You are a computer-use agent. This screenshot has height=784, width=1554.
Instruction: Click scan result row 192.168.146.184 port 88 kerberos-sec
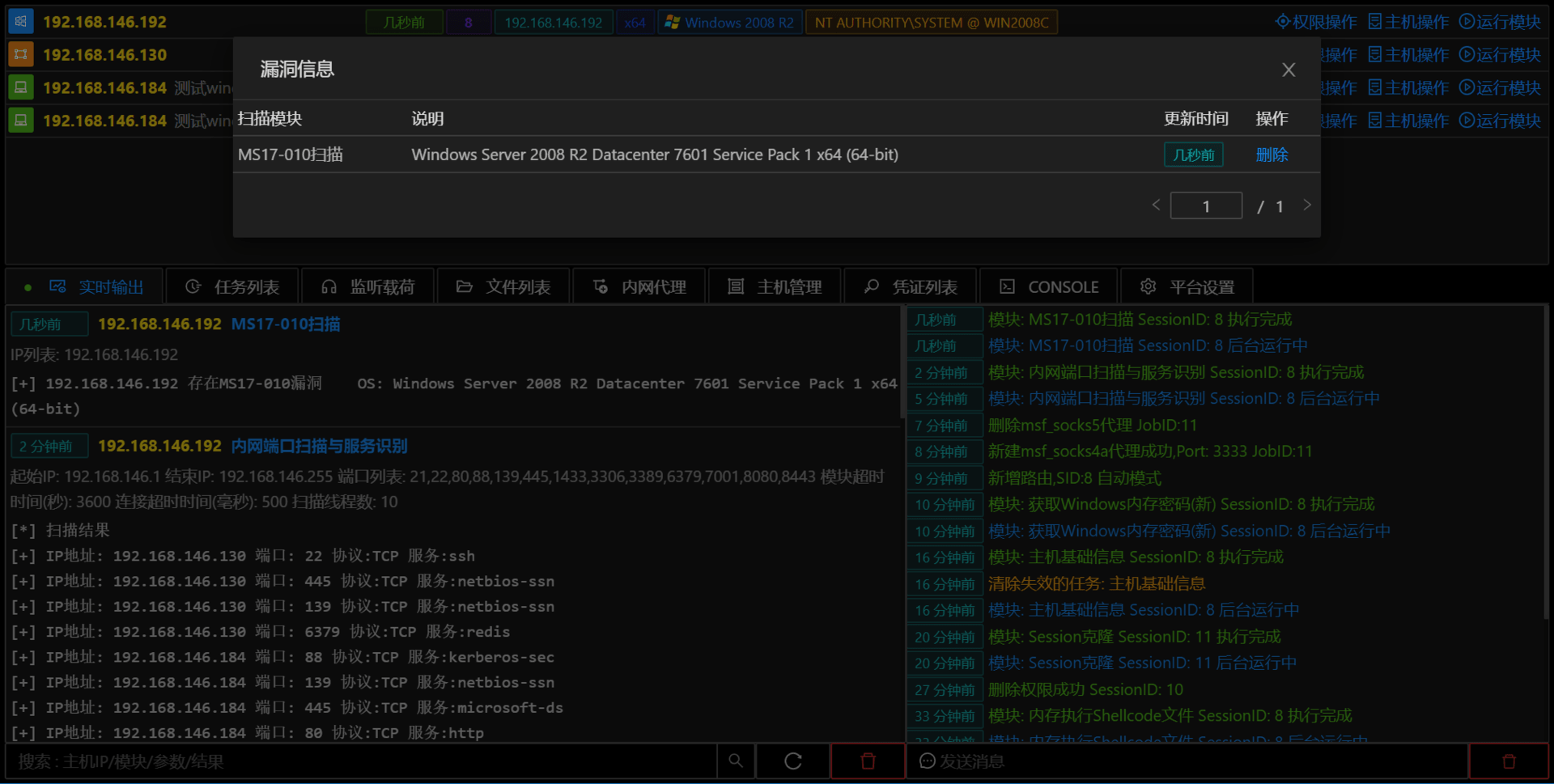(282, 658)
